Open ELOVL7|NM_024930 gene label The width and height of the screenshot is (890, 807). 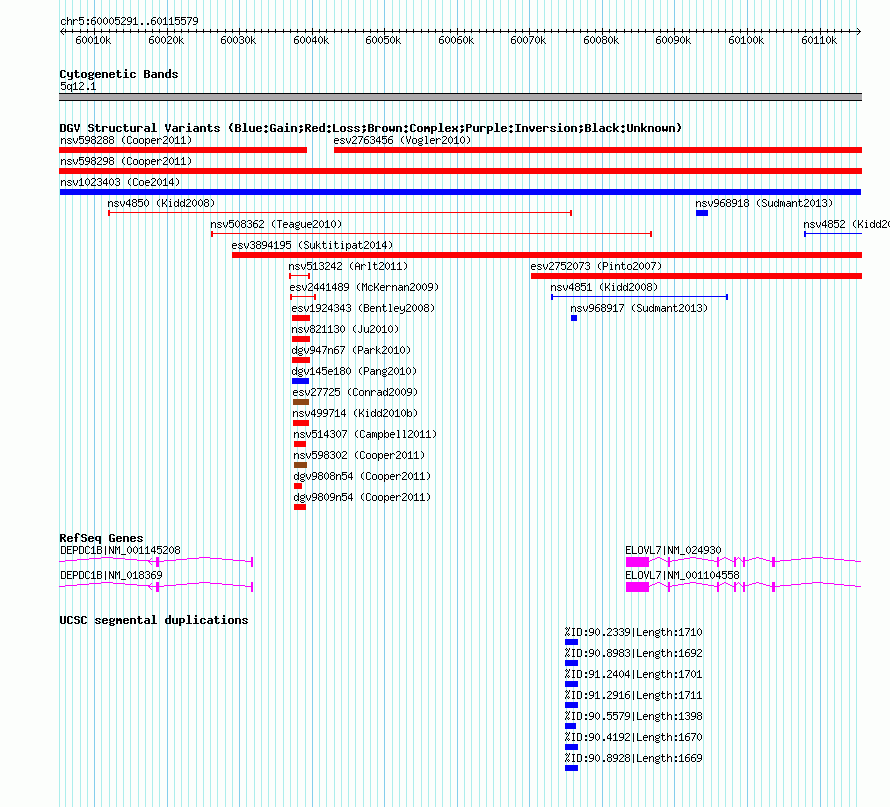(x=673, y=550)
